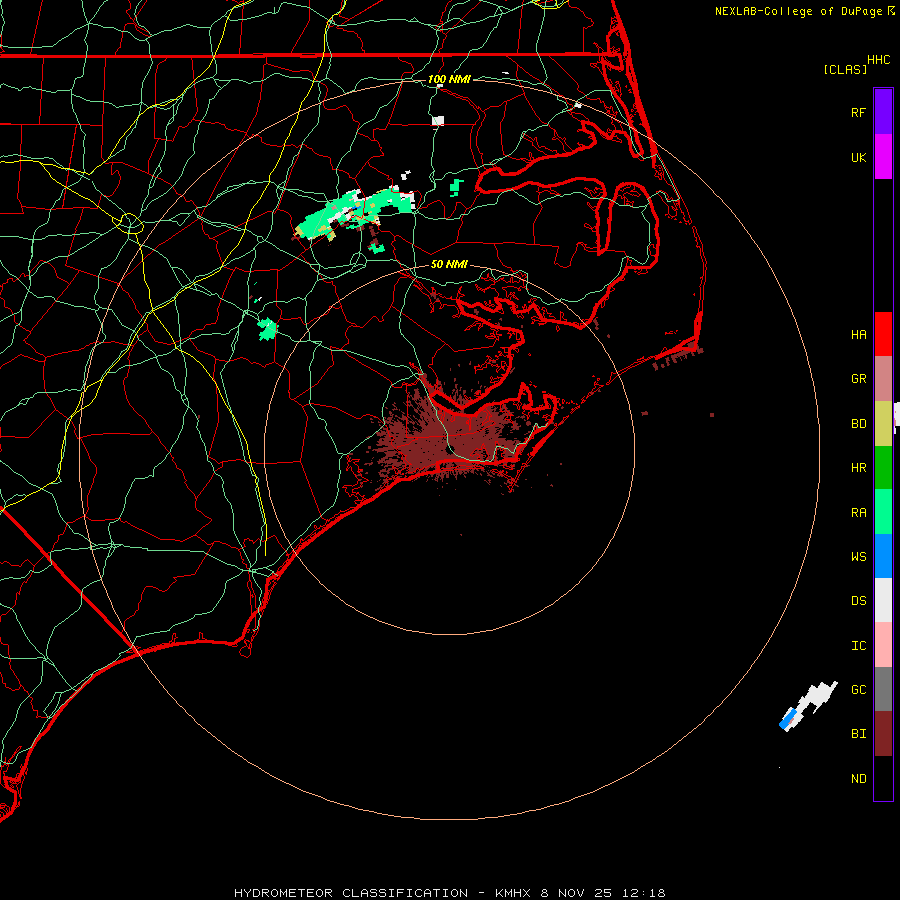Click the DS legend label

pyautogui.click(x=858, y=600)
